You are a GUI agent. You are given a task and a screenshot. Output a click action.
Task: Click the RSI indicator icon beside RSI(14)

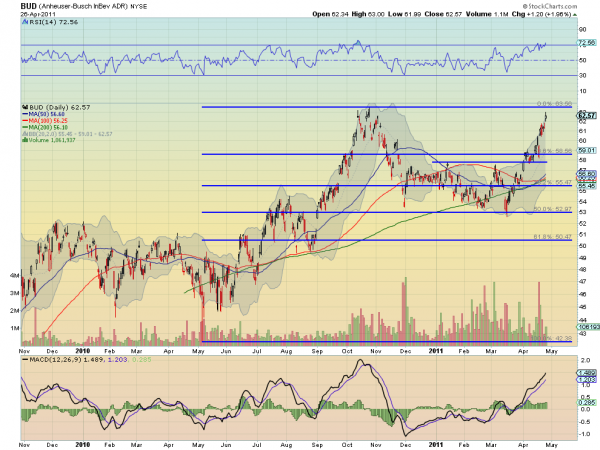pyautogui.click(x=25, y=22)
